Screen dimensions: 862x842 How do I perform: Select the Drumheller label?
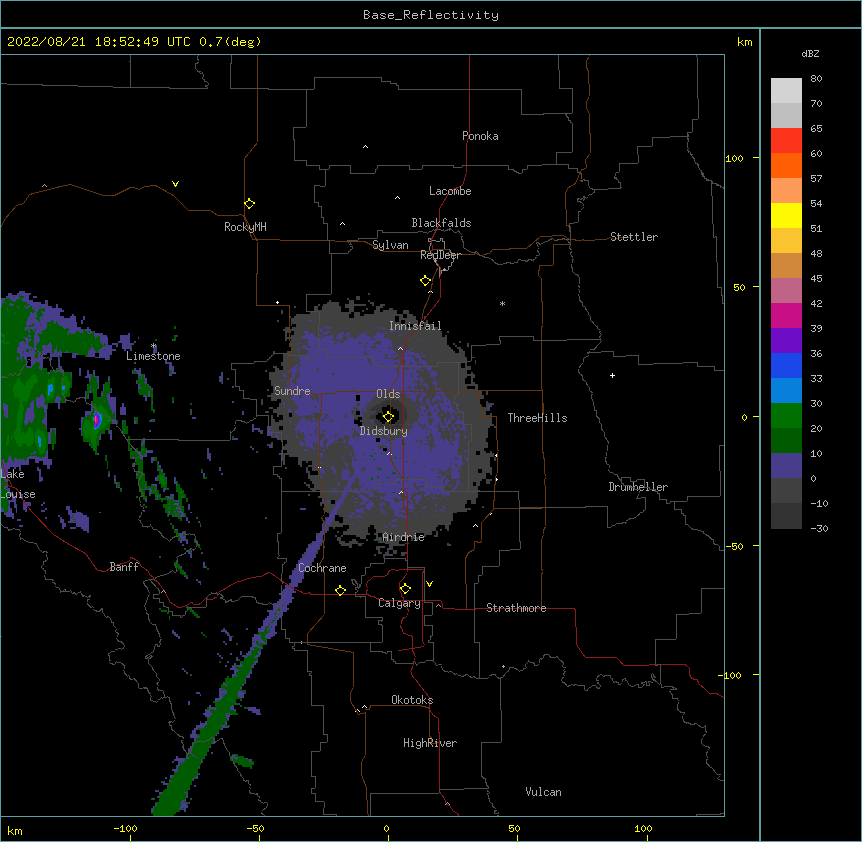point(638,487)
